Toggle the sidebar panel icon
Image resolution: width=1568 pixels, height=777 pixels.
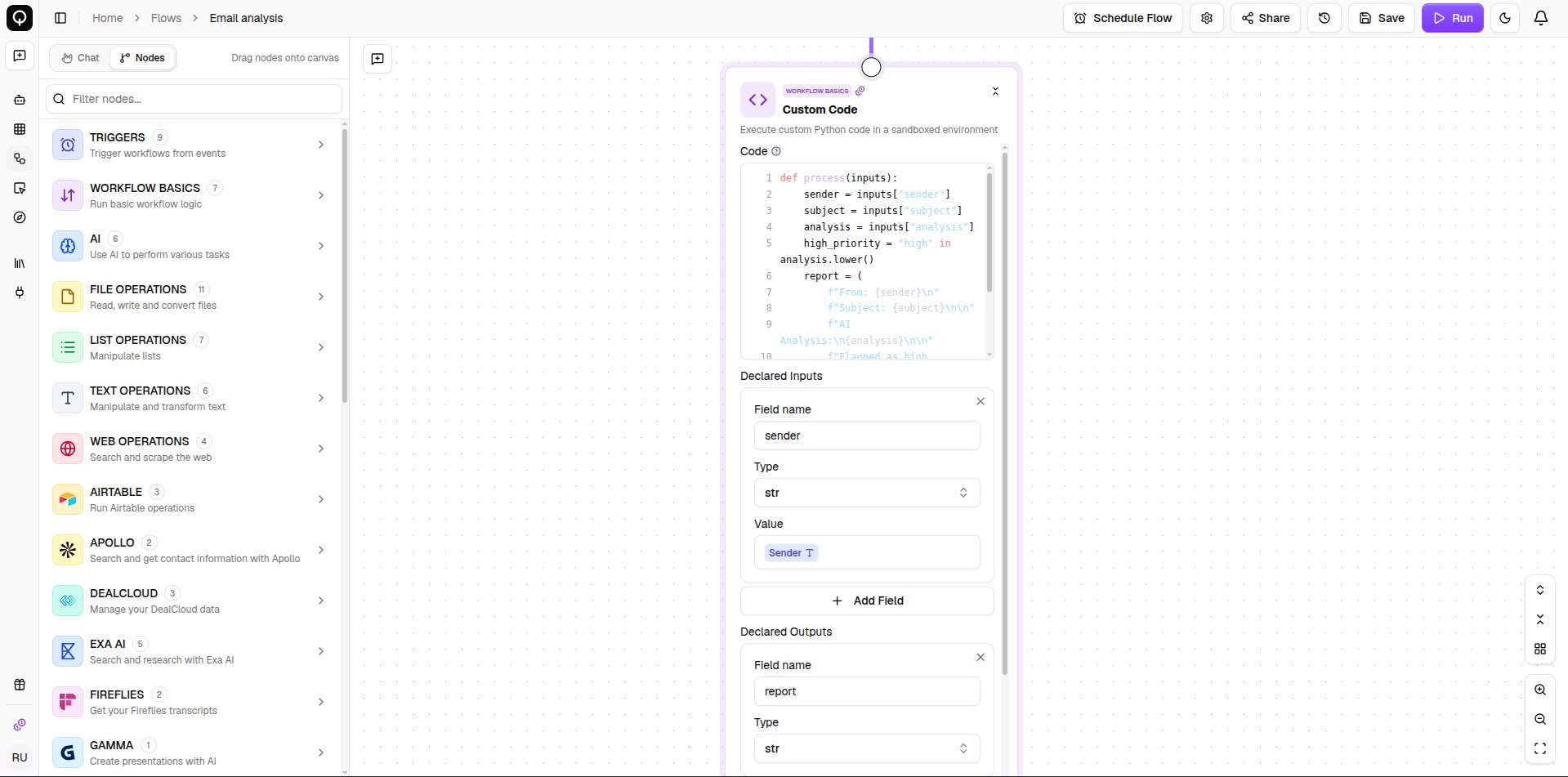[x=60, y=18]
